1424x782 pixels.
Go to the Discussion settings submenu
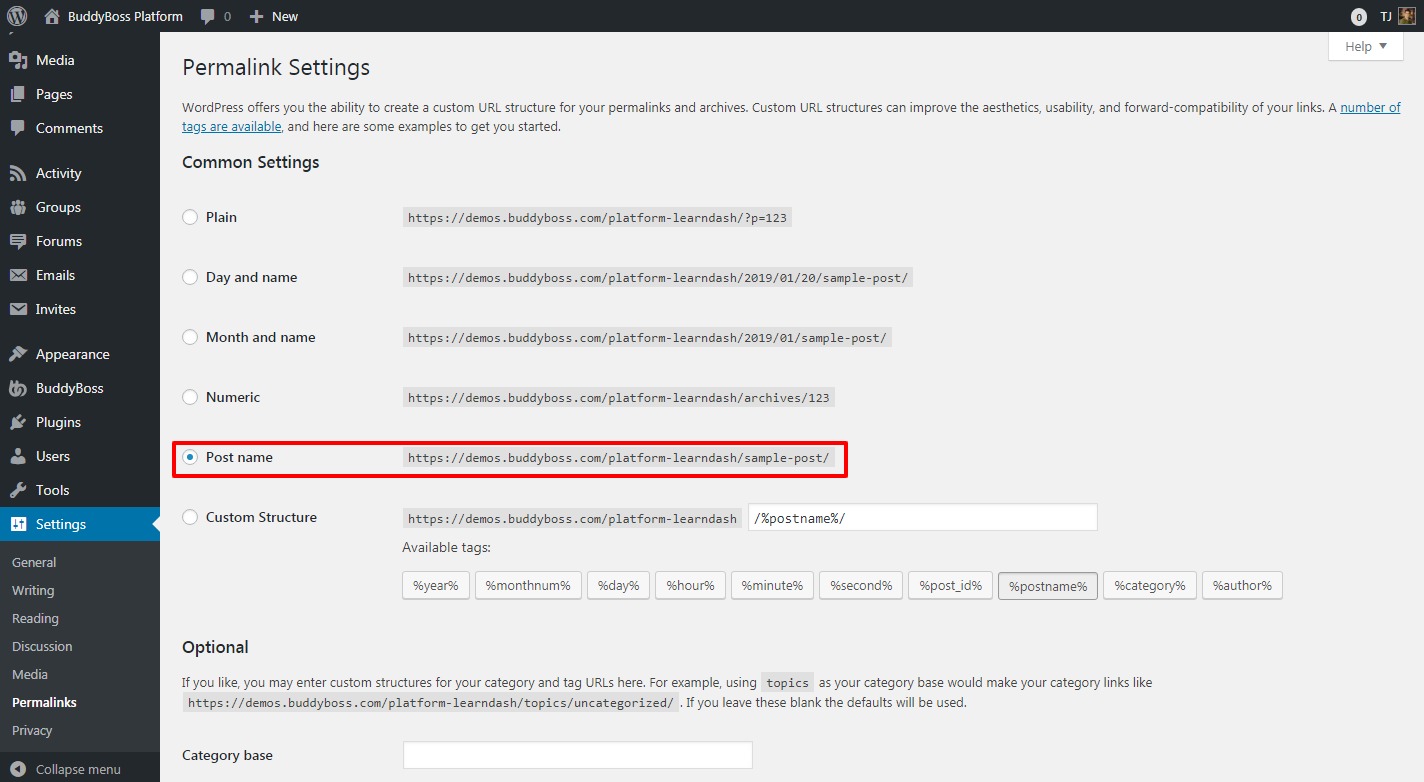pyautogui.click(x=42, y=646)
